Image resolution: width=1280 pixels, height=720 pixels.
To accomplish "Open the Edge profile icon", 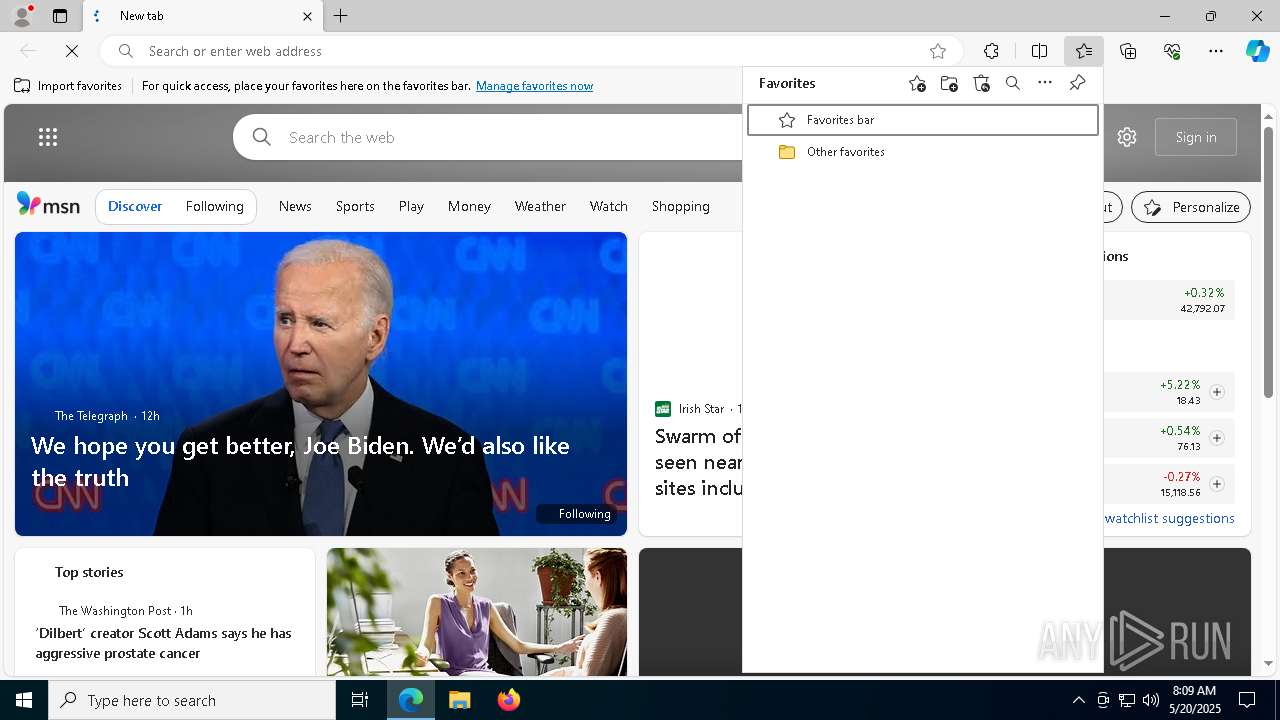I will tap(22, 16).
